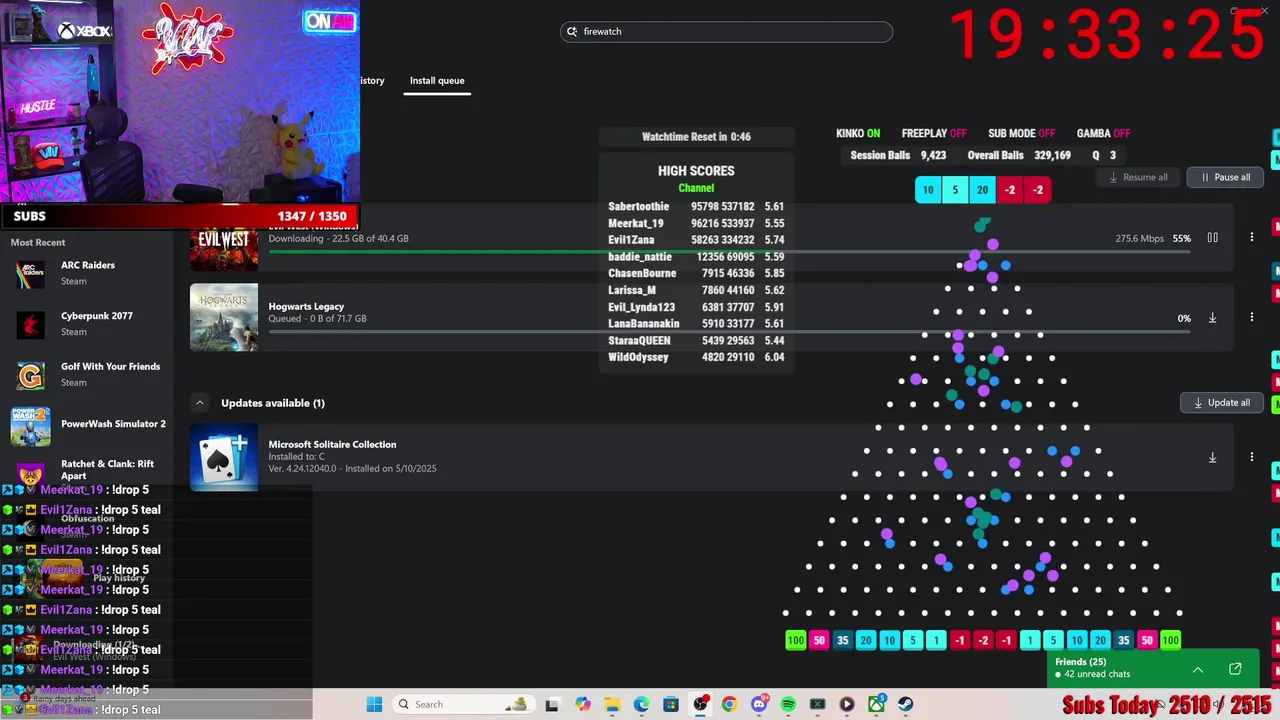The height and width of the screenshot is (720, 1280).
Task: Open the Xbox app taskbar icon
Action: (x=876, y=704)
